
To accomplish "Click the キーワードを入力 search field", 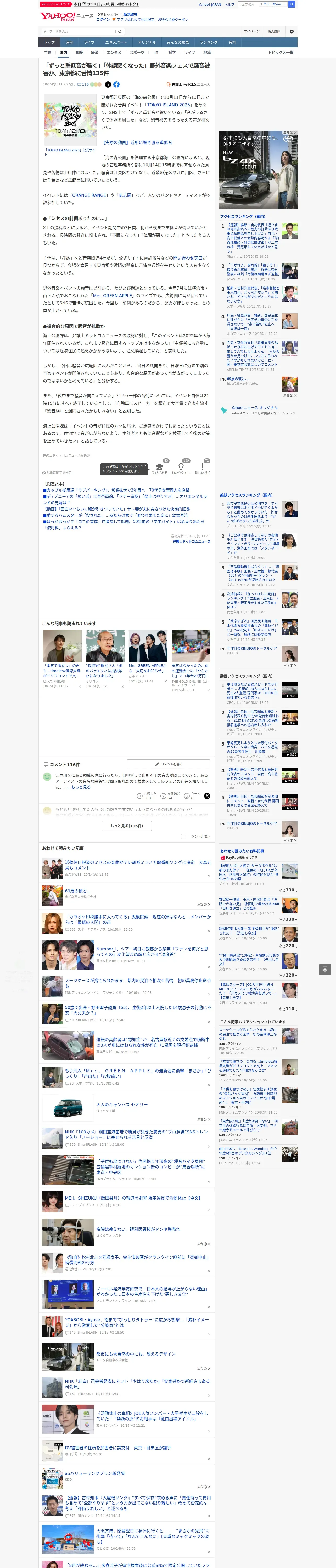I will click(79, 31).
